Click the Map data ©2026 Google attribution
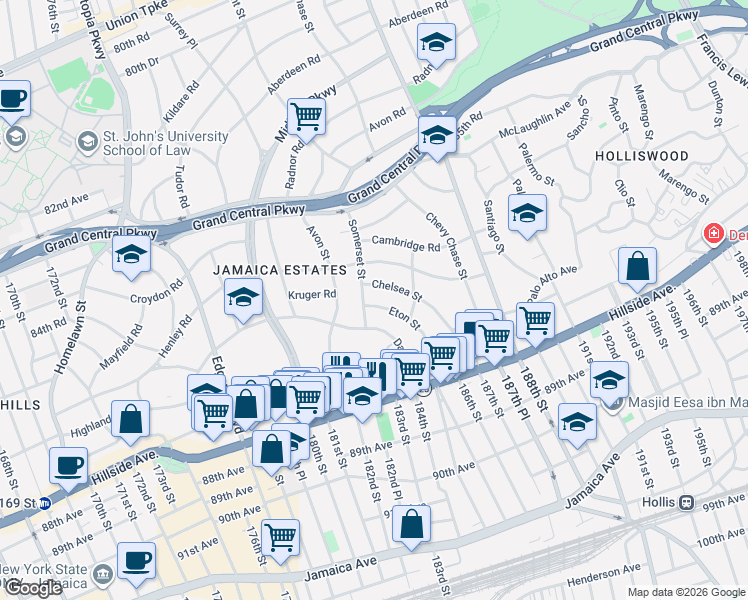This screenshot has height=600, width=748. (687, 592)
